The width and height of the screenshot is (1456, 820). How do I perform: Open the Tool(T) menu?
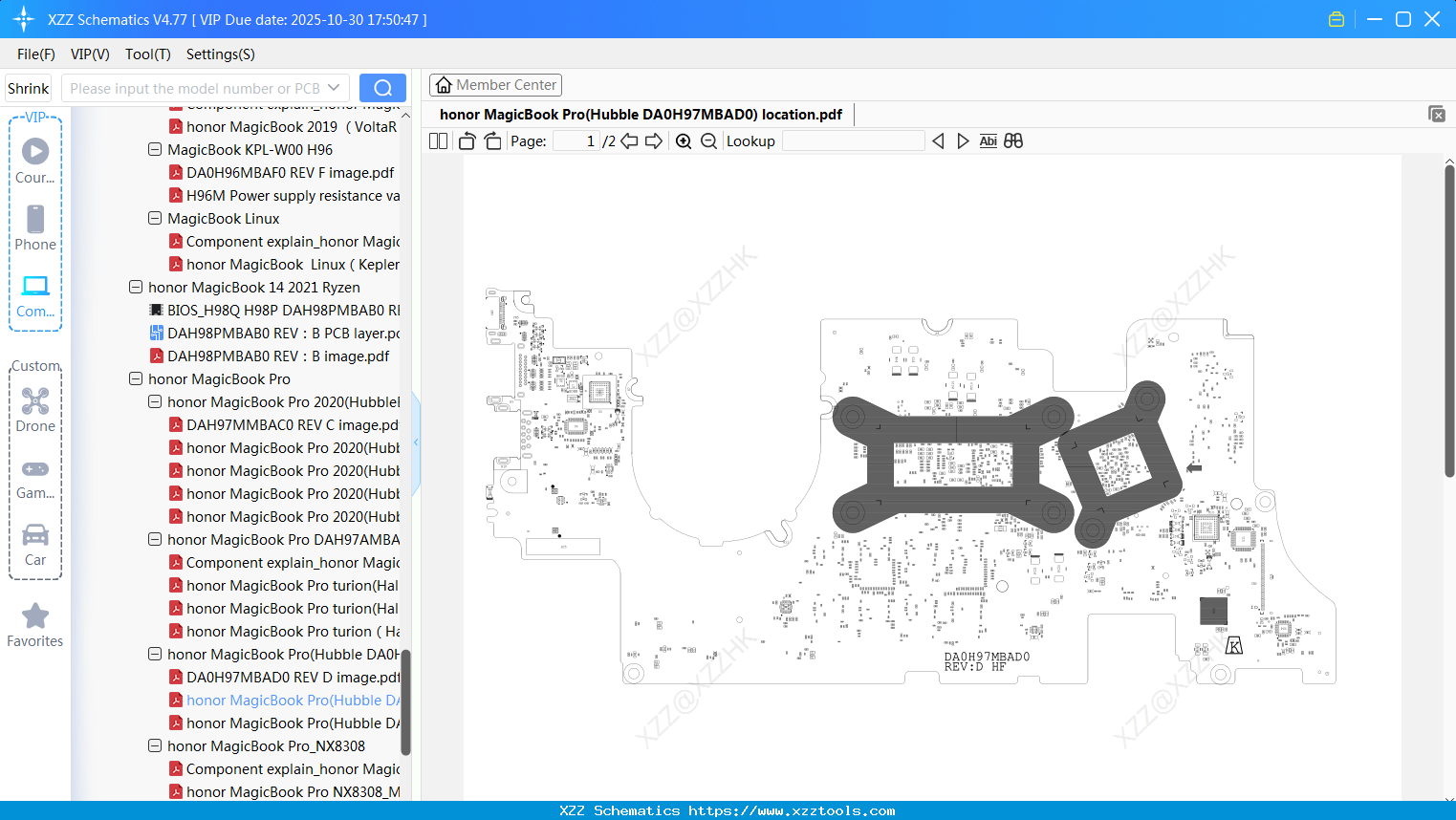[148, 54]
